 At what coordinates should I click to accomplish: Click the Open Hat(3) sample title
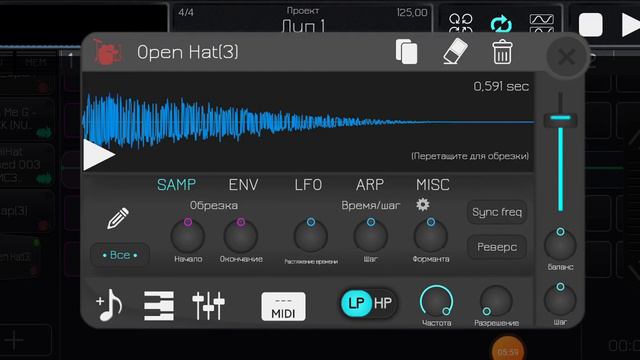187,52
